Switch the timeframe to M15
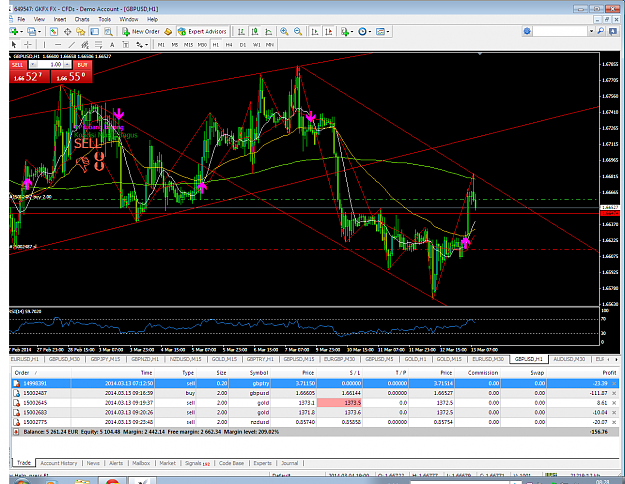 tap(188, 45)
